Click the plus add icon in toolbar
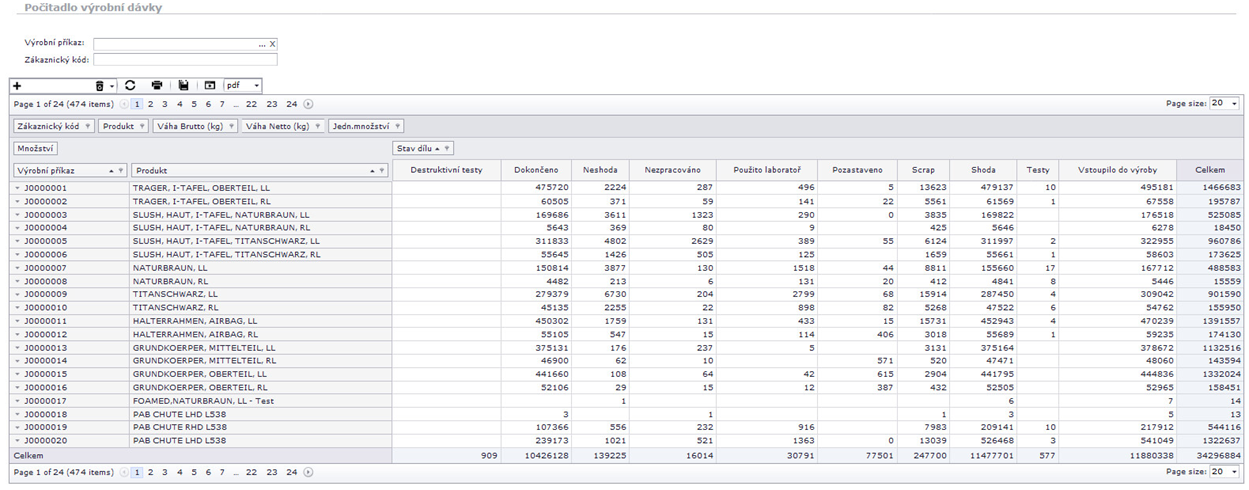 point(17,86)
